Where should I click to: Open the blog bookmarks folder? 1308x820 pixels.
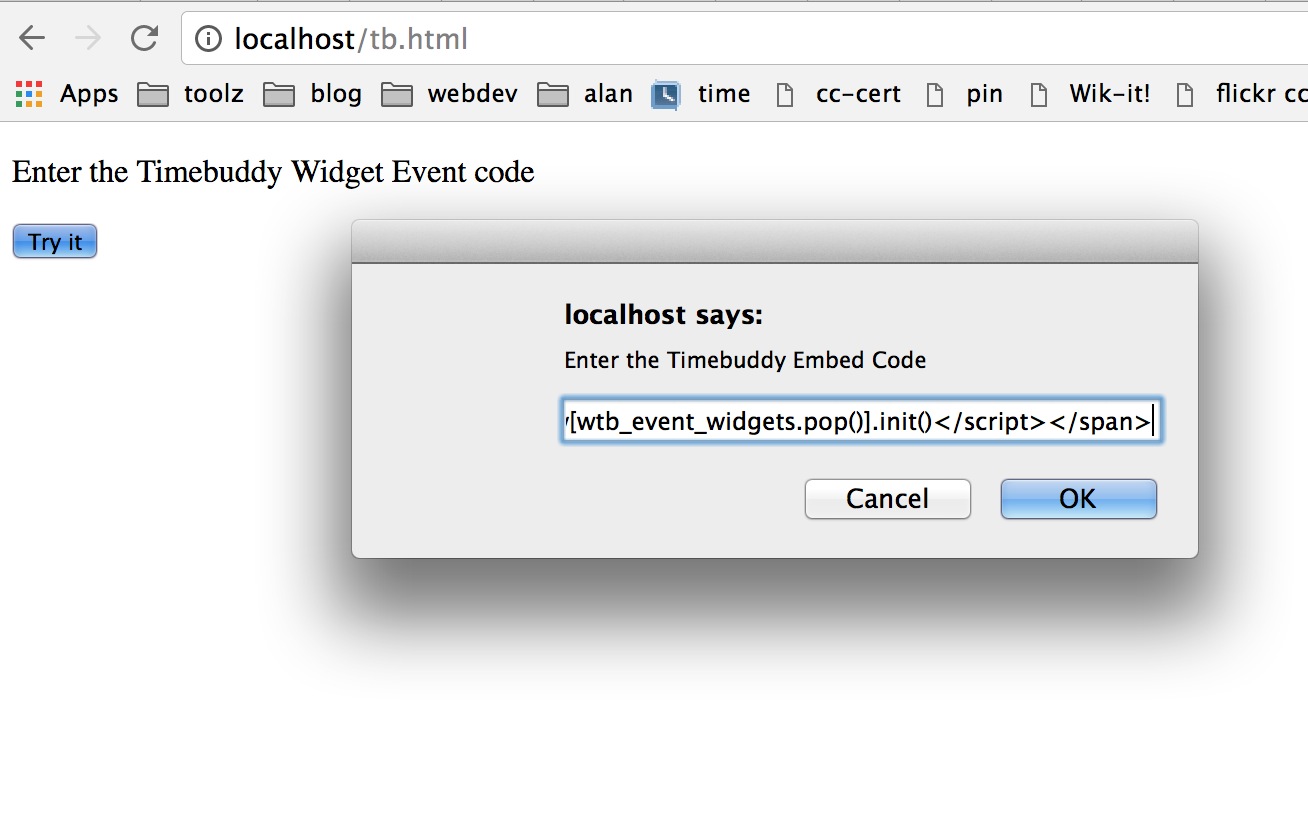[313, 94]
